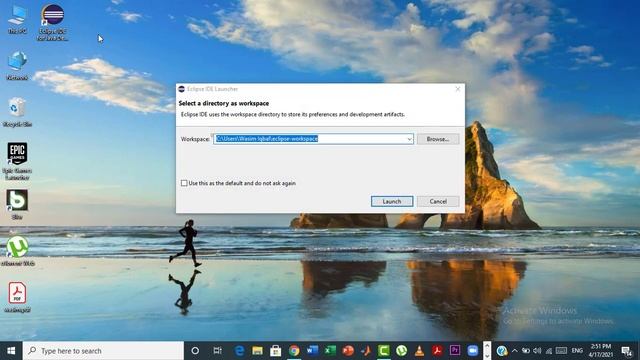Show hidden system tray icons

point(515,351)
